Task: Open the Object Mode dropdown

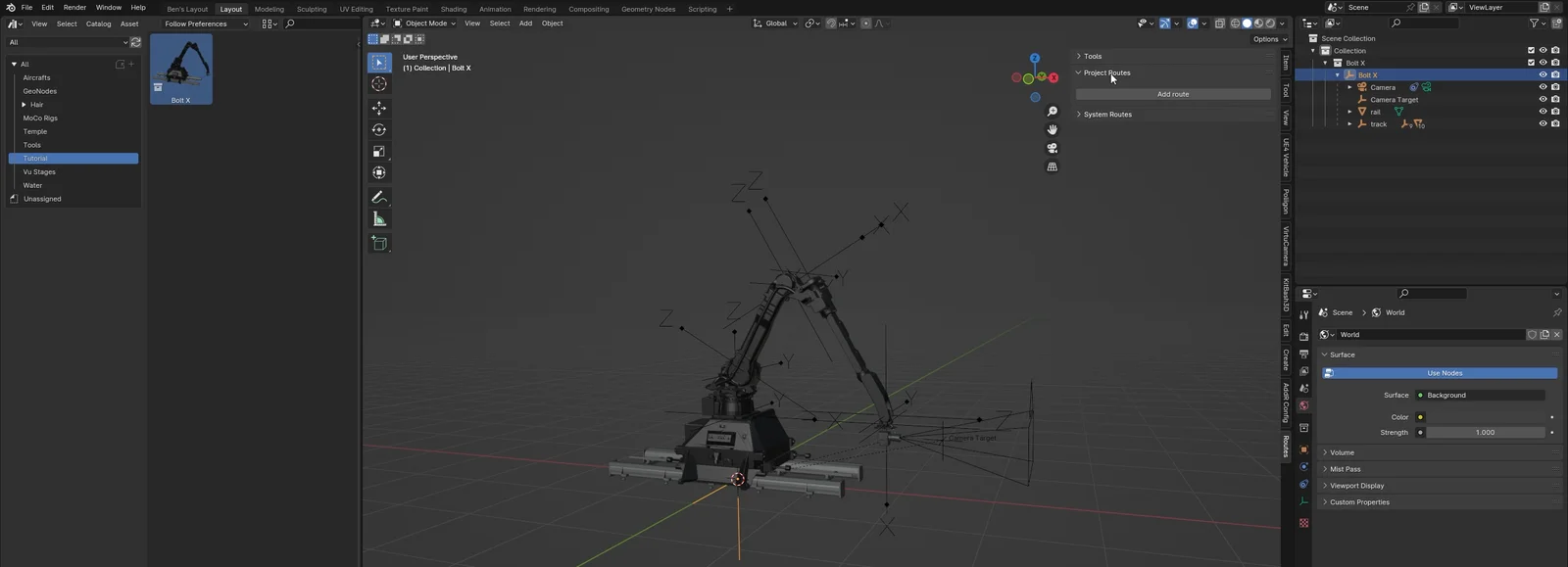Action: pos(425,24)
